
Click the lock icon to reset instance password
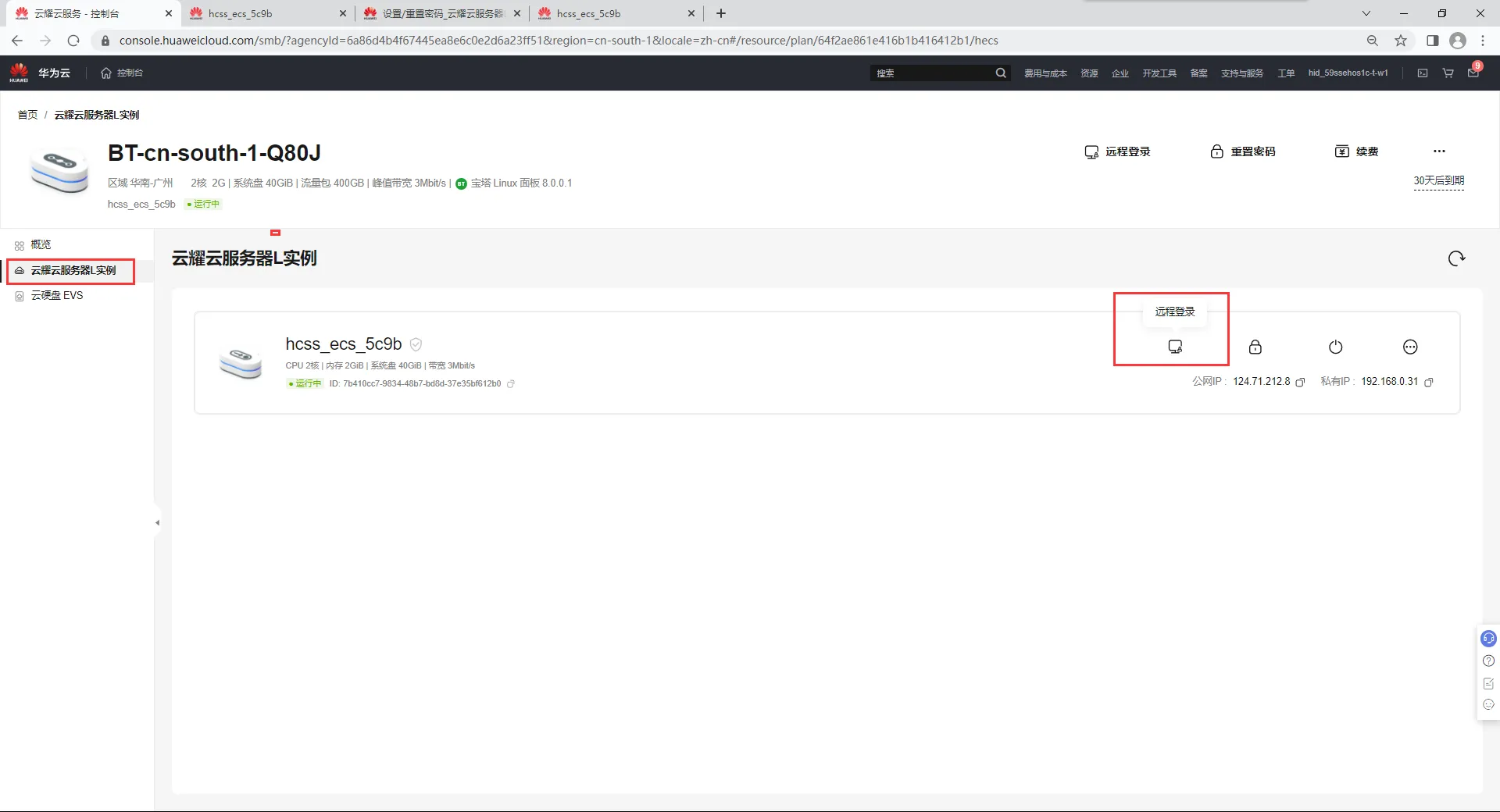1255,347
